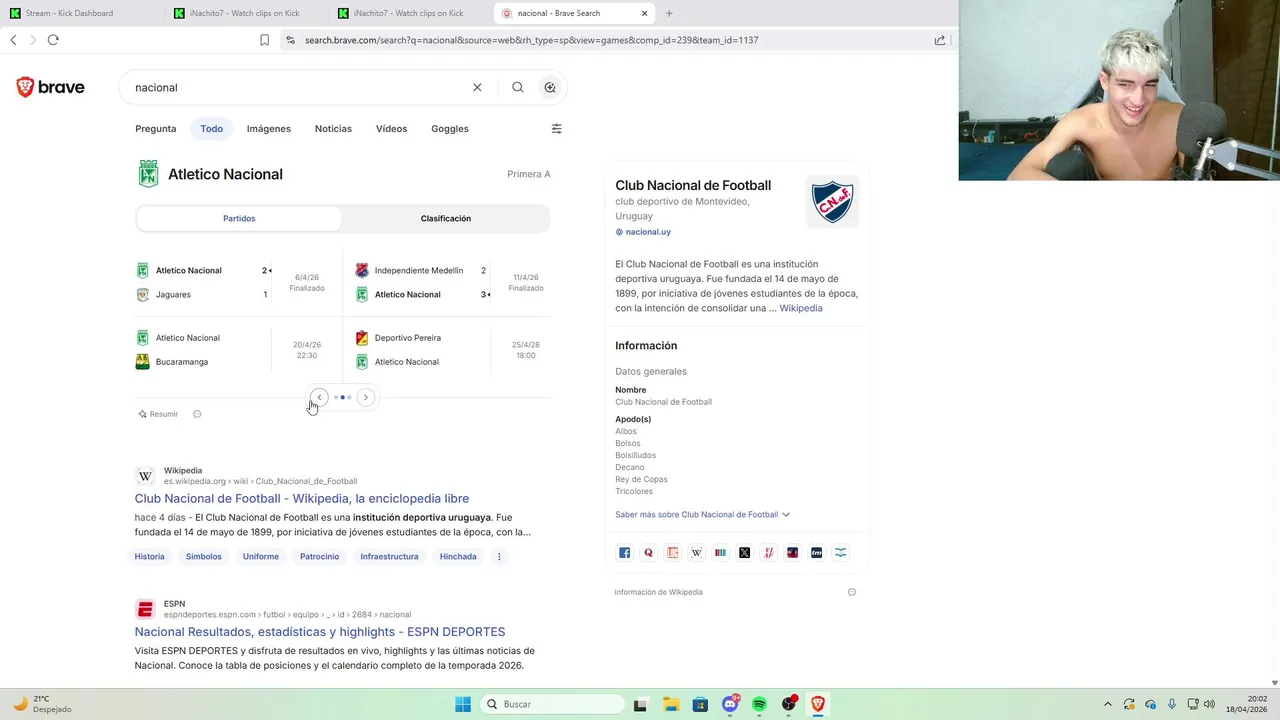Open Spotify from the taskbar
Image resolution: width=1280 pixels, height=720 pixels.
(759, 704)
